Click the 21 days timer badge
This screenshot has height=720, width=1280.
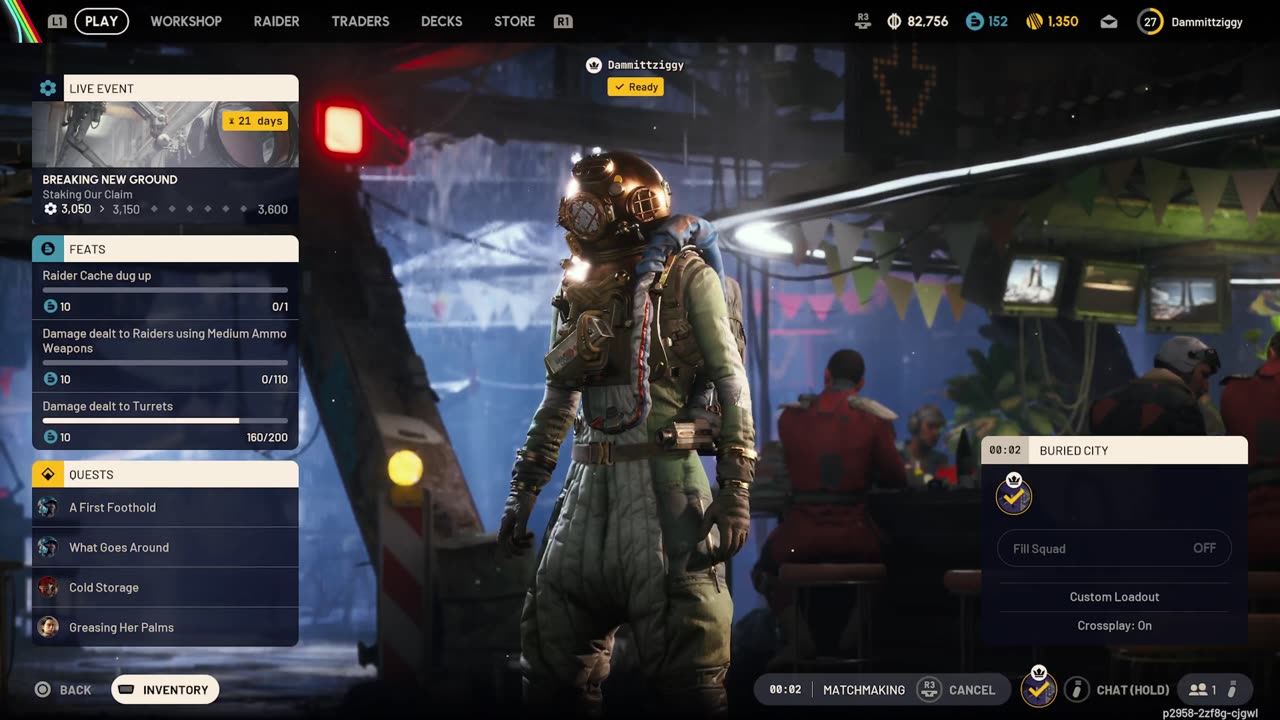pos(255,121)
